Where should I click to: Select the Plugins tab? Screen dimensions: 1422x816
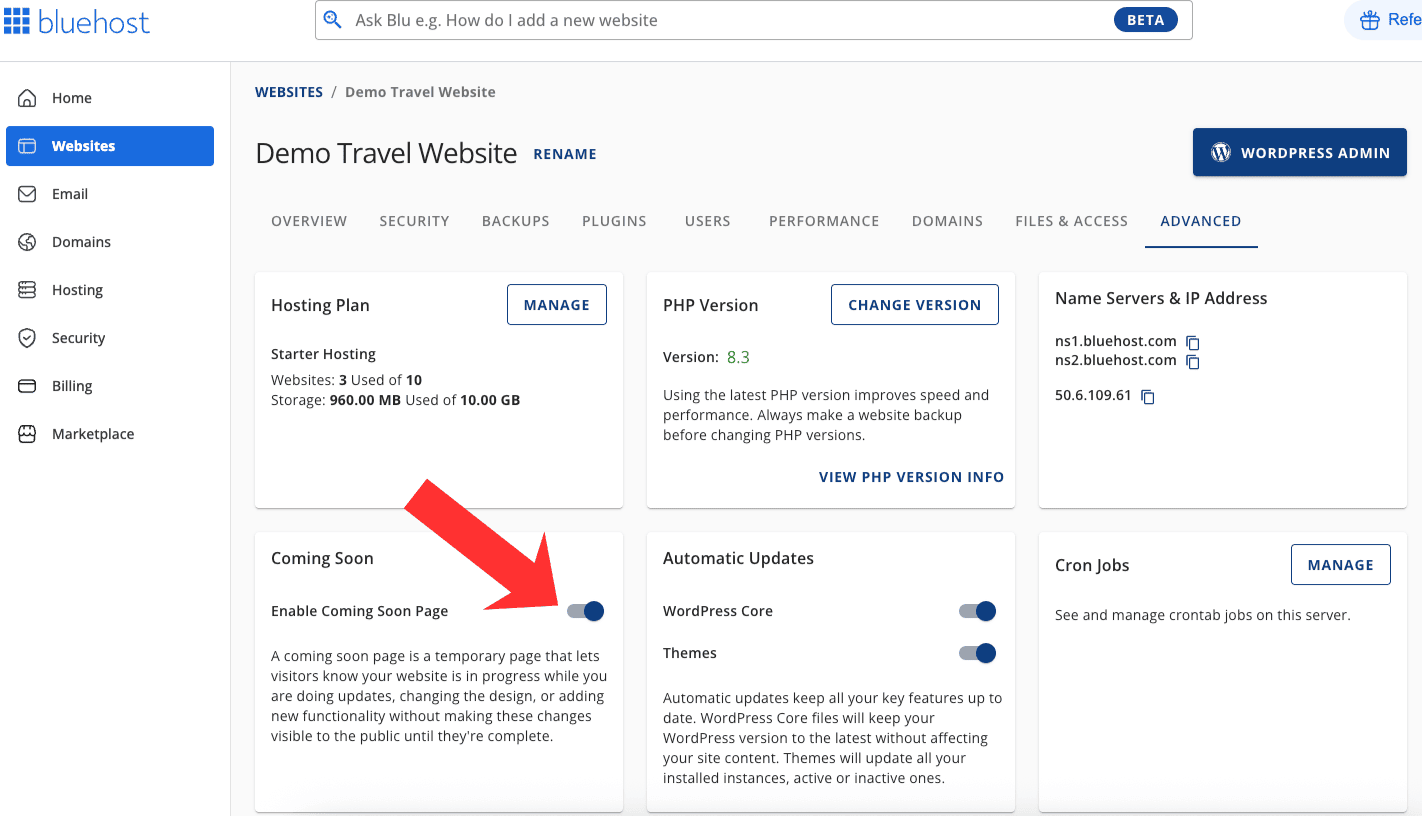pyautogui.click(x=614, y=221)
